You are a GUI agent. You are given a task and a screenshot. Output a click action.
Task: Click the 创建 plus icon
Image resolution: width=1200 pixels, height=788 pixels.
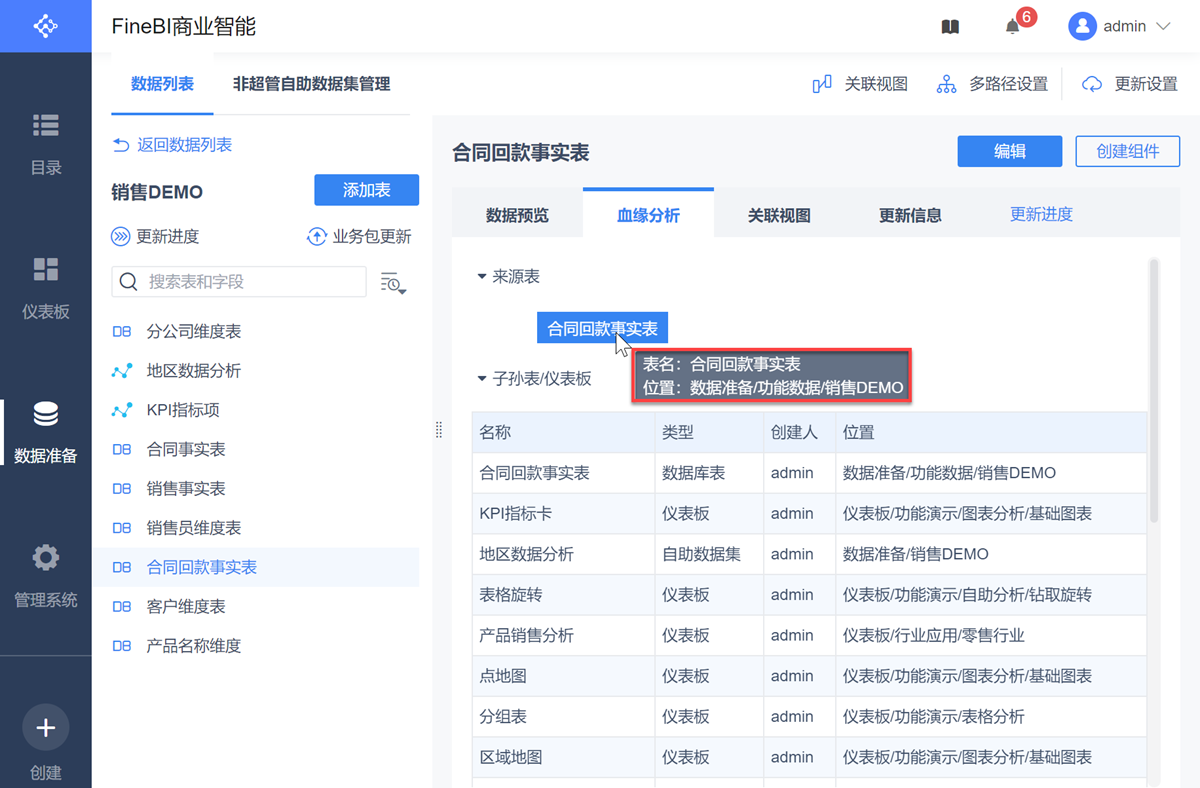(x=46, y=728)
